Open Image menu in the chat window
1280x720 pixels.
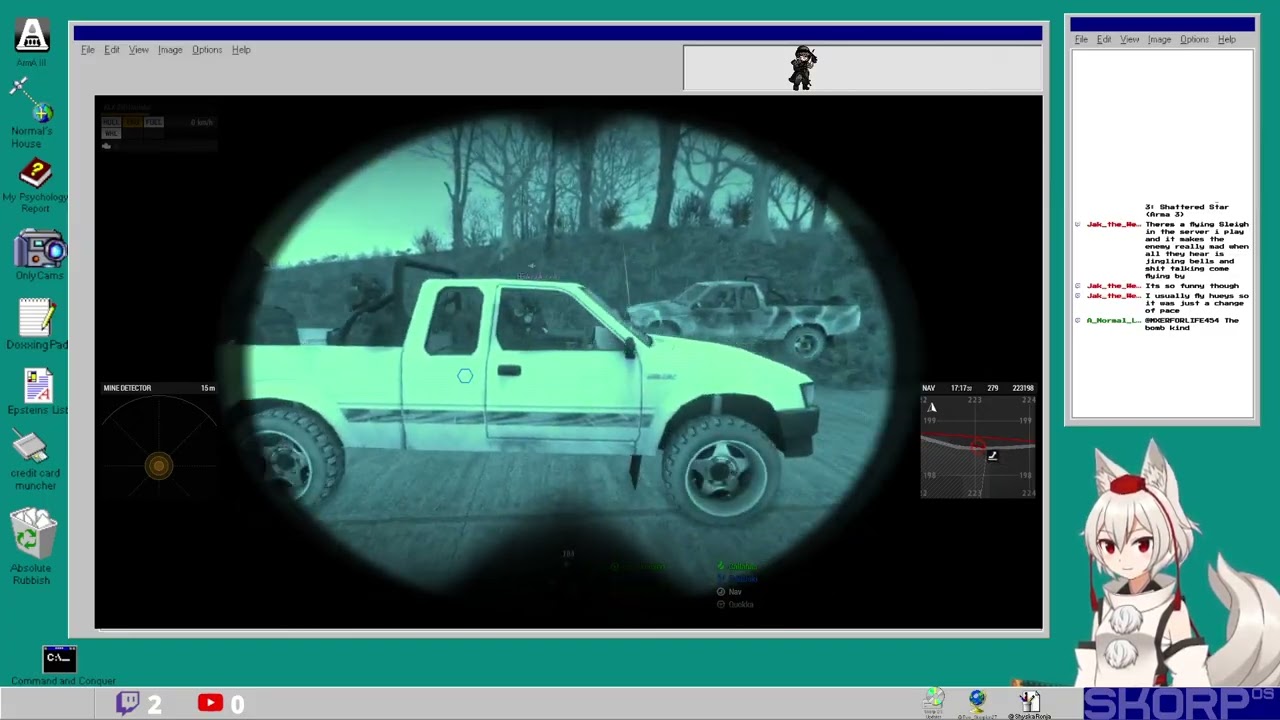click(x=1160, y=40)
